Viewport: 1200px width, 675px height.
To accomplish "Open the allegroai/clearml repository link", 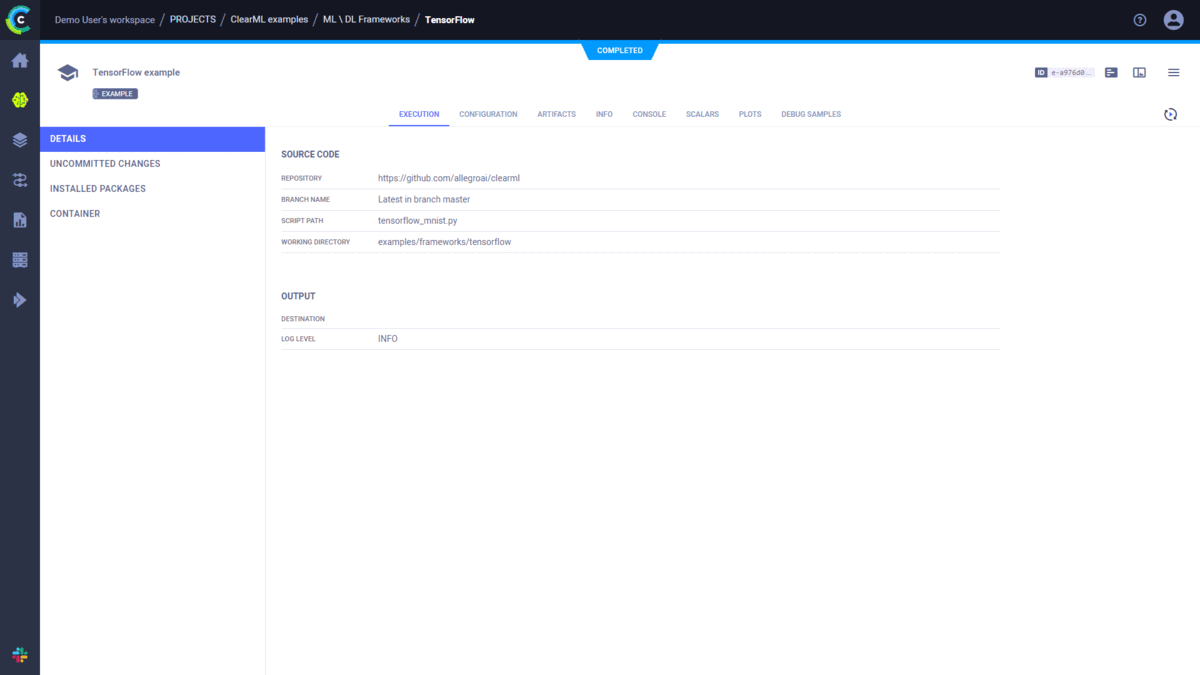I will pyautogui.click(x=448, y=177).
